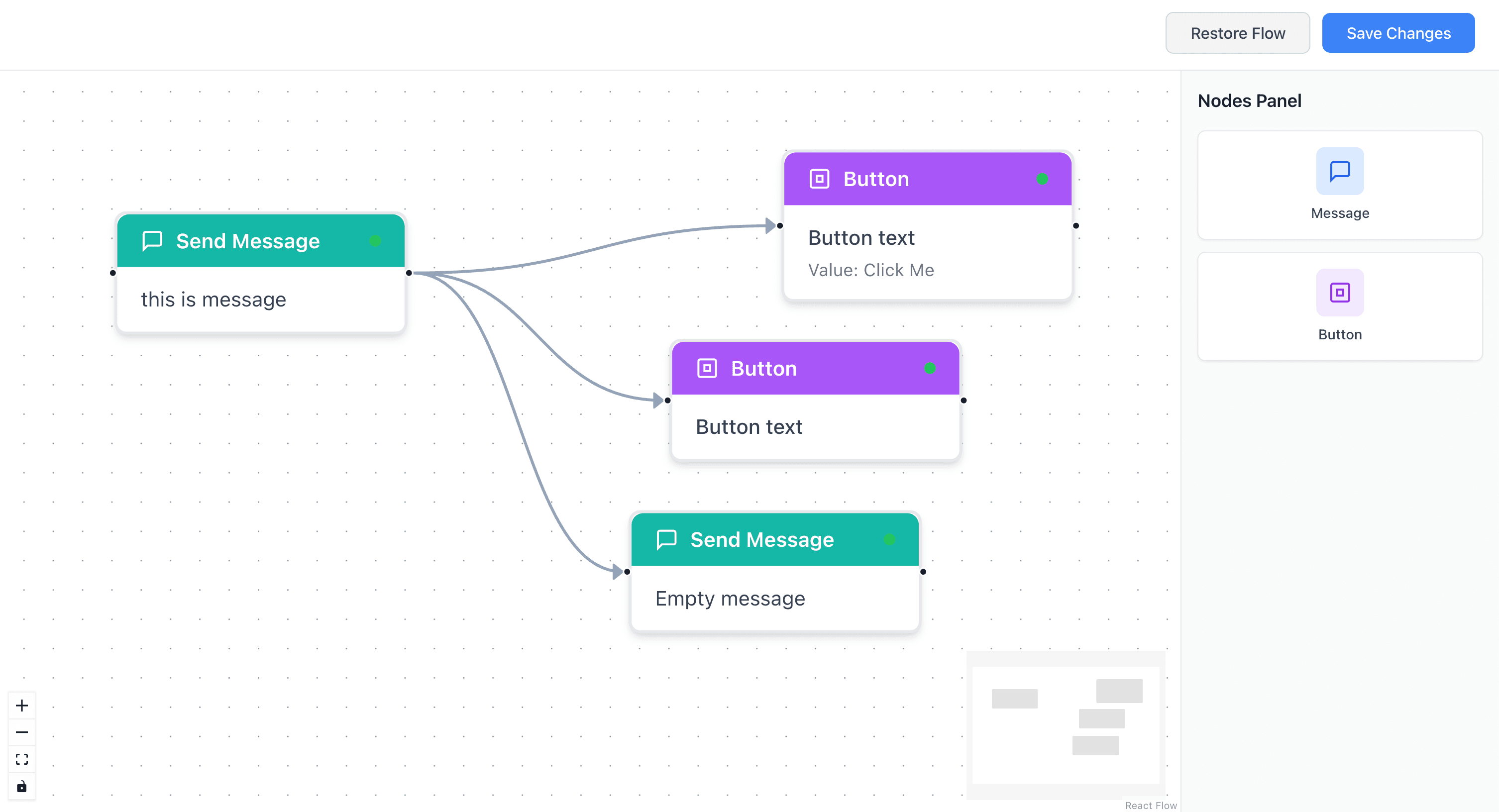Click square icon on 'Click Me' Button node
1499x812 pixels.
[x=819, y=179]
